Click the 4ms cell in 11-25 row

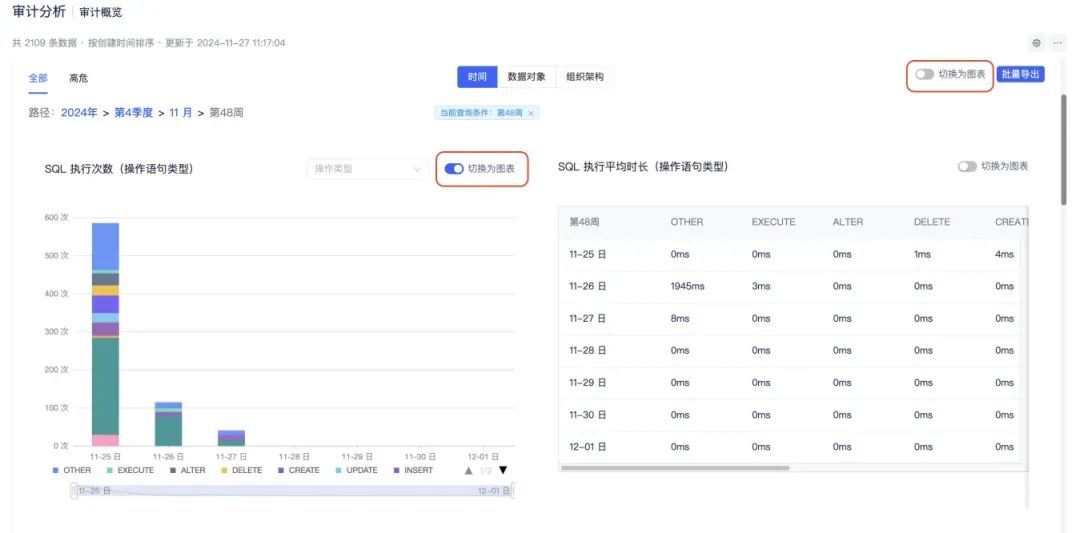tap(1004, 254)
